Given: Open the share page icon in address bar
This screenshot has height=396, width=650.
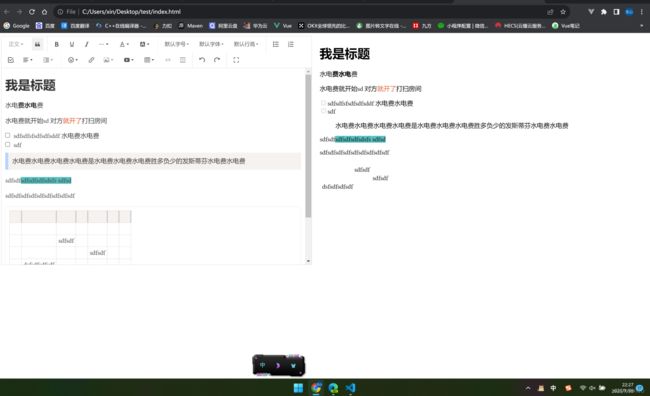Looking at the screenshot, I should click(550, 12).
